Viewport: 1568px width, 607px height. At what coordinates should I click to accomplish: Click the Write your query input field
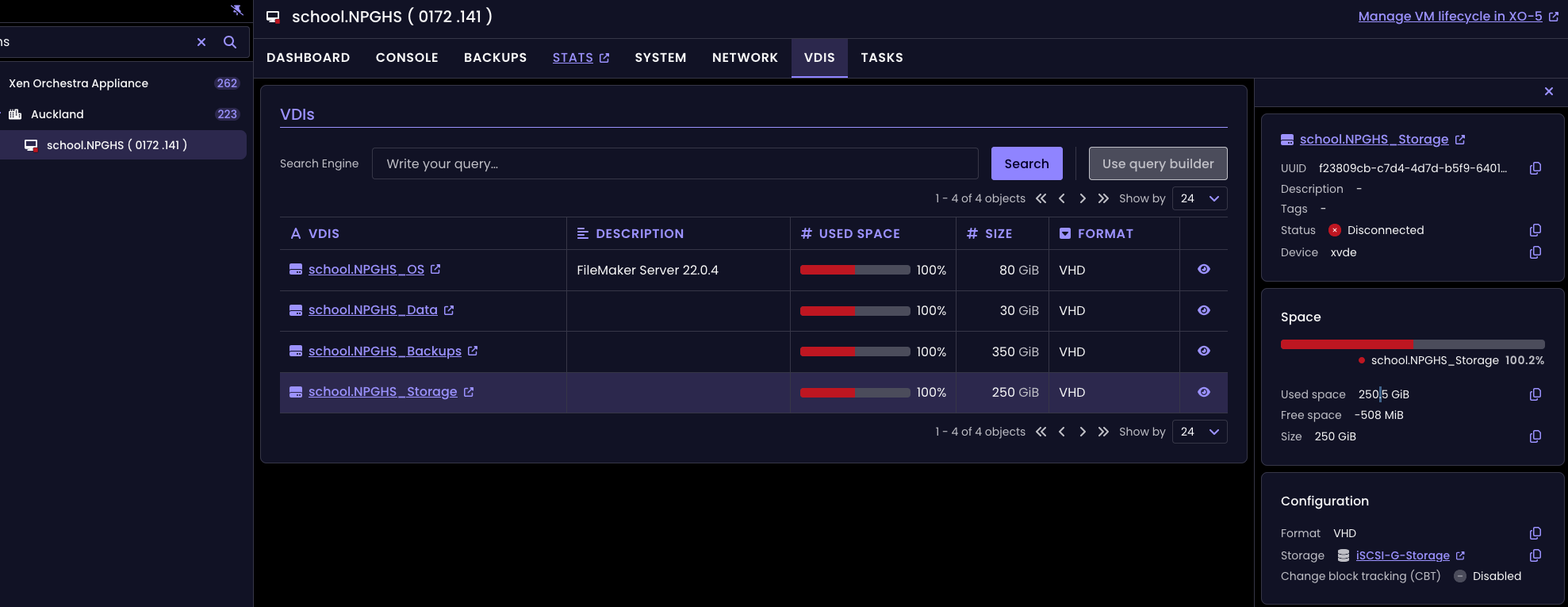tap(674, 163)
